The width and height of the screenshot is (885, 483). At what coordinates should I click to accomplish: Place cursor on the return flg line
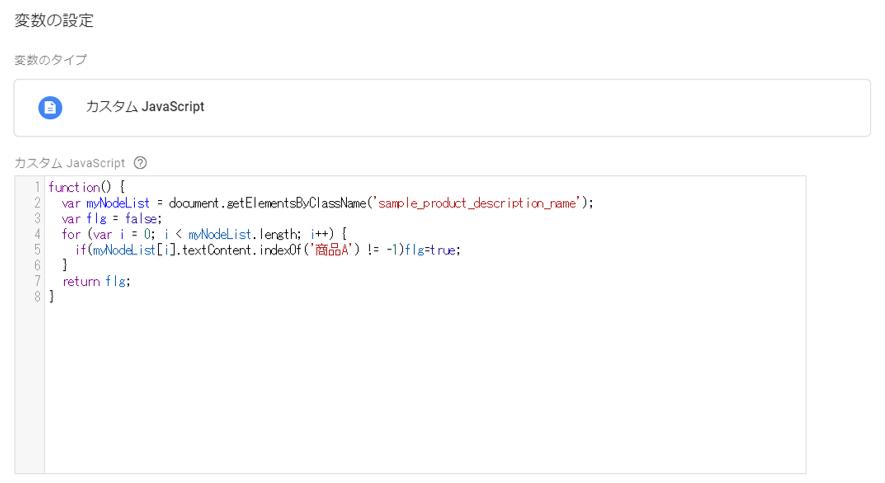pyautogui.click(x=97, y=281)
